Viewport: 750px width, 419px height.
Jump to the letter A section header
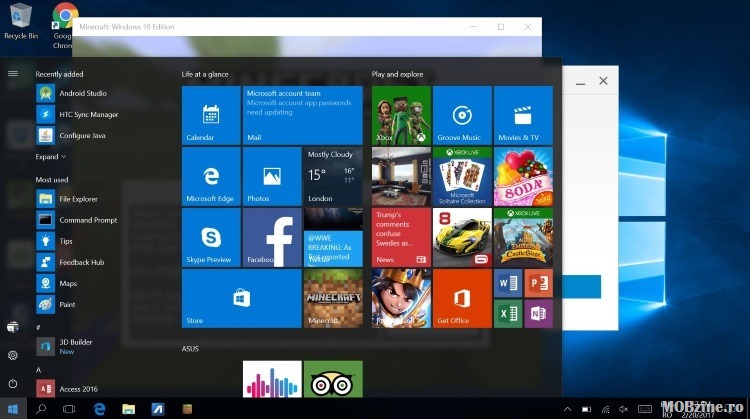click(39, 370)
